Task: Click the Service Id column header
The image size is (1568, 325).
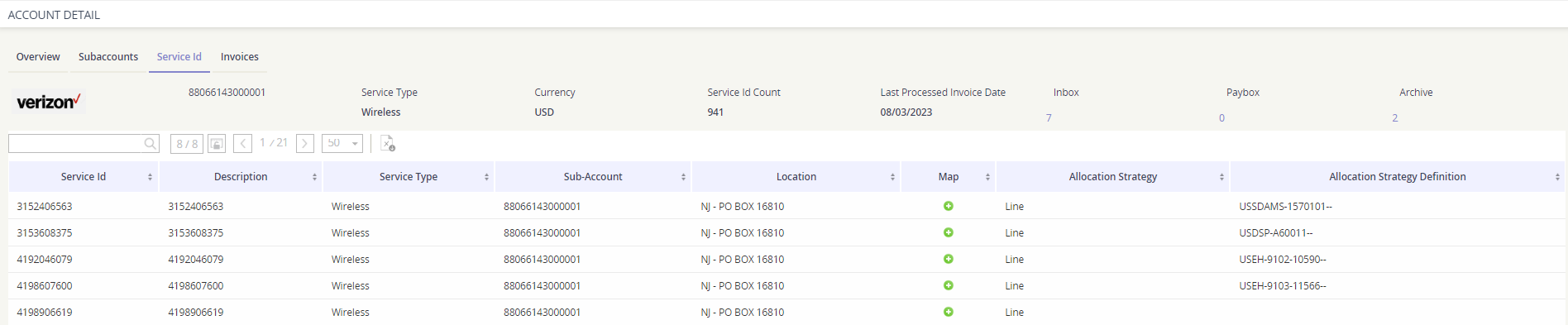Action: coord(84,177)
